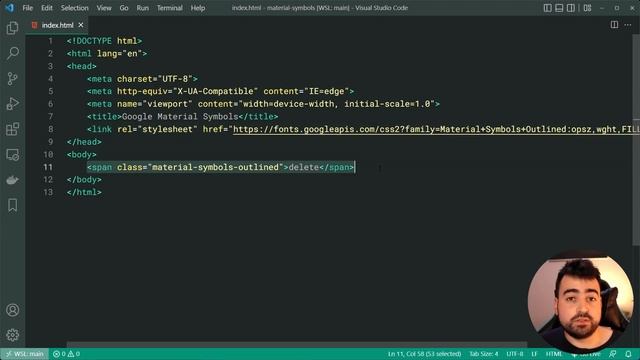Screen dimensions: 640x360
Task: Change the Tab Size: 4 indentation setting
Action: click(484, 354)
